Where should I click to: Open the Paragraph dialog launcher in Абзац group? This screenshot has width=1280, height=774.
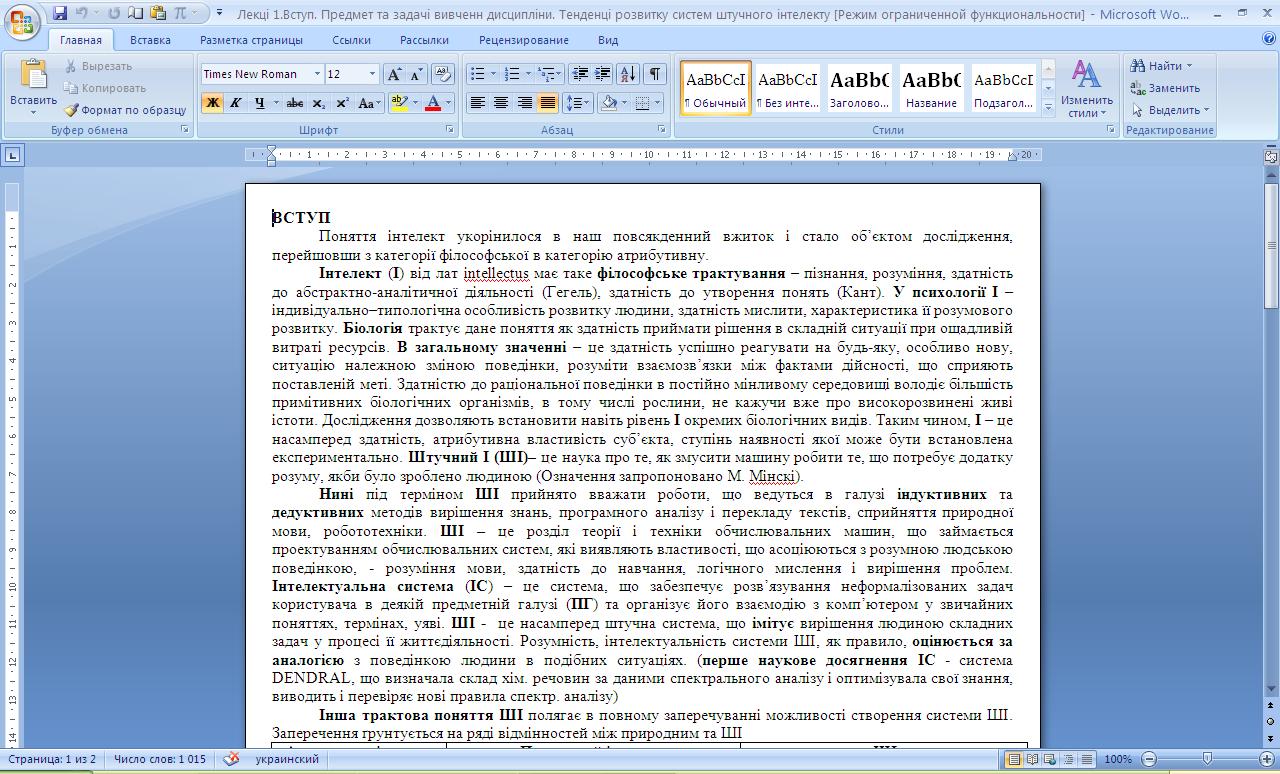662,130
